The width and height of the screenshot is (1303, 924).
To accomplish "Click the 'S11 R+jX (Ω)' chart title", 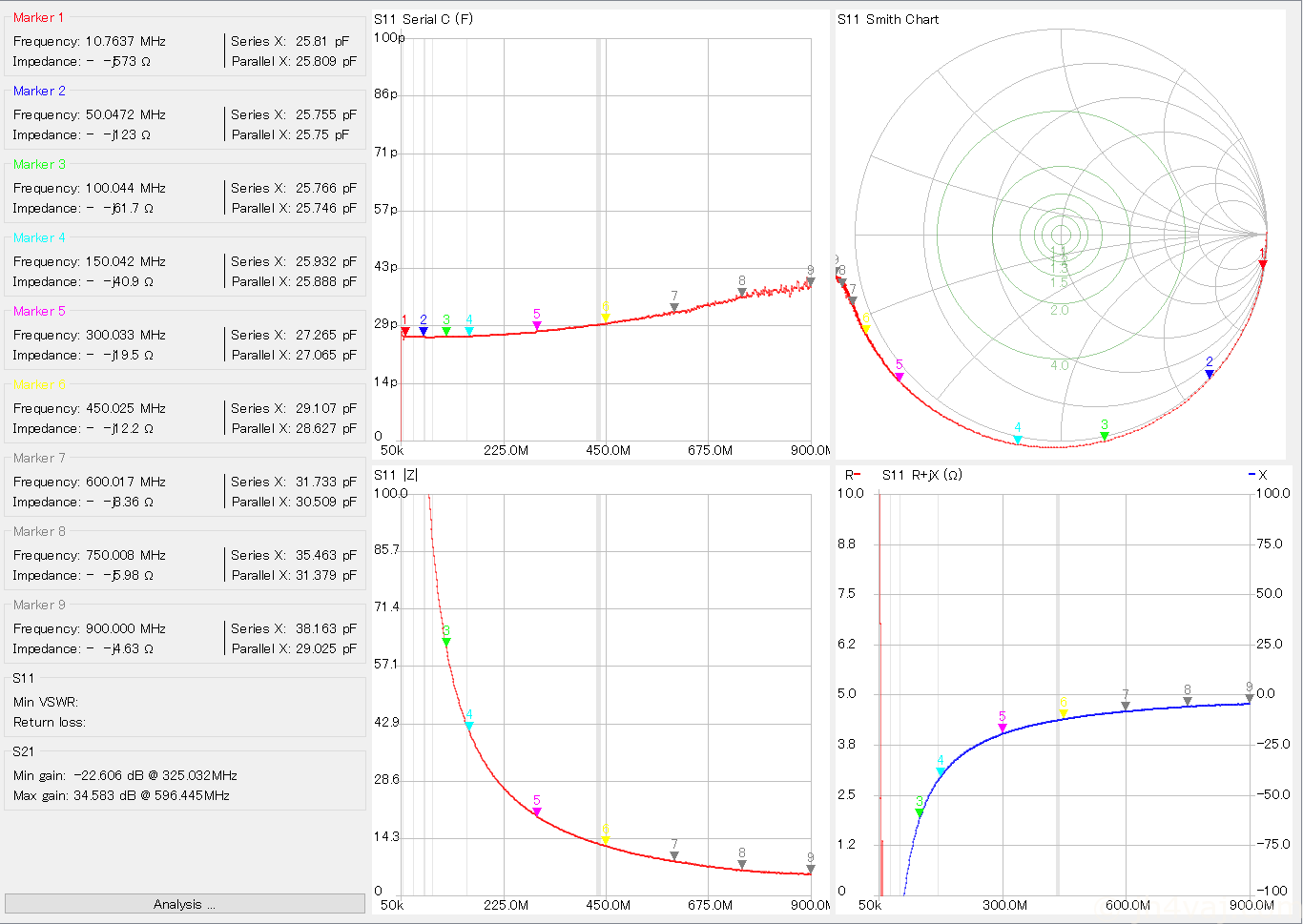I will pos(921,475).
